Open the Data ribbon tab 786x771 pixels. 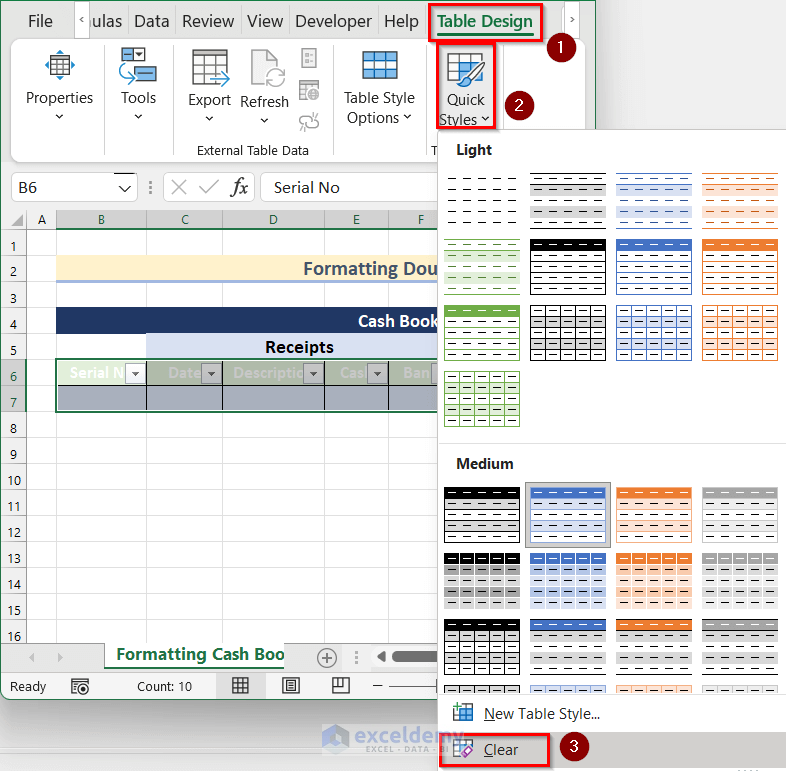click(x=151, y=21)
